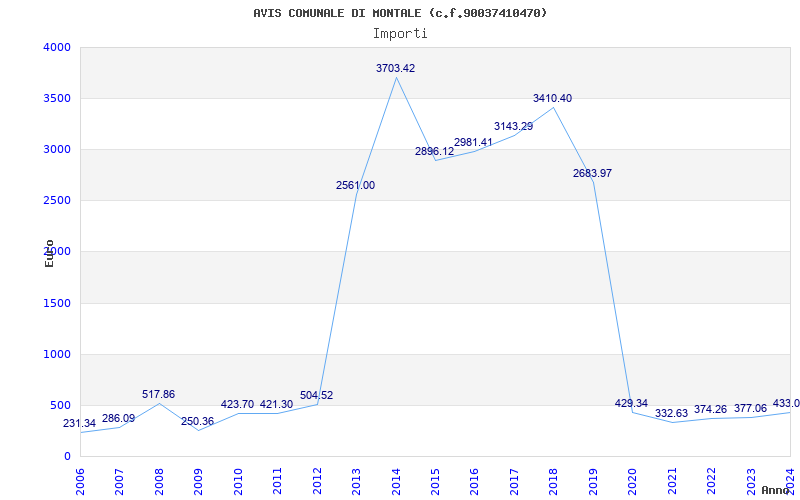Click the 2500 y-axis tick label
The height and width of the screenshot is (500, 800).
pyautogui.click(x=57, y=201)
